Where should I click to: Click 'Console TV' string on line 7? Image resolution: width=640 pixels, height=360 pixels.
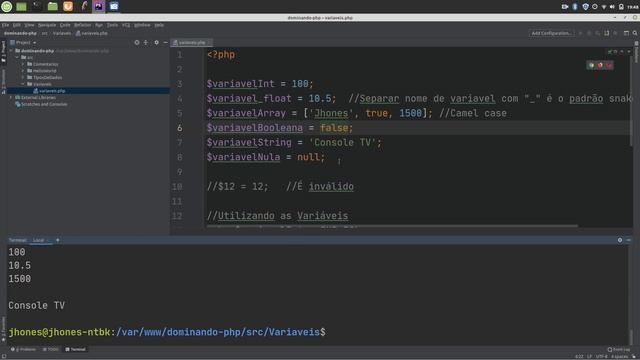[342, 142]
